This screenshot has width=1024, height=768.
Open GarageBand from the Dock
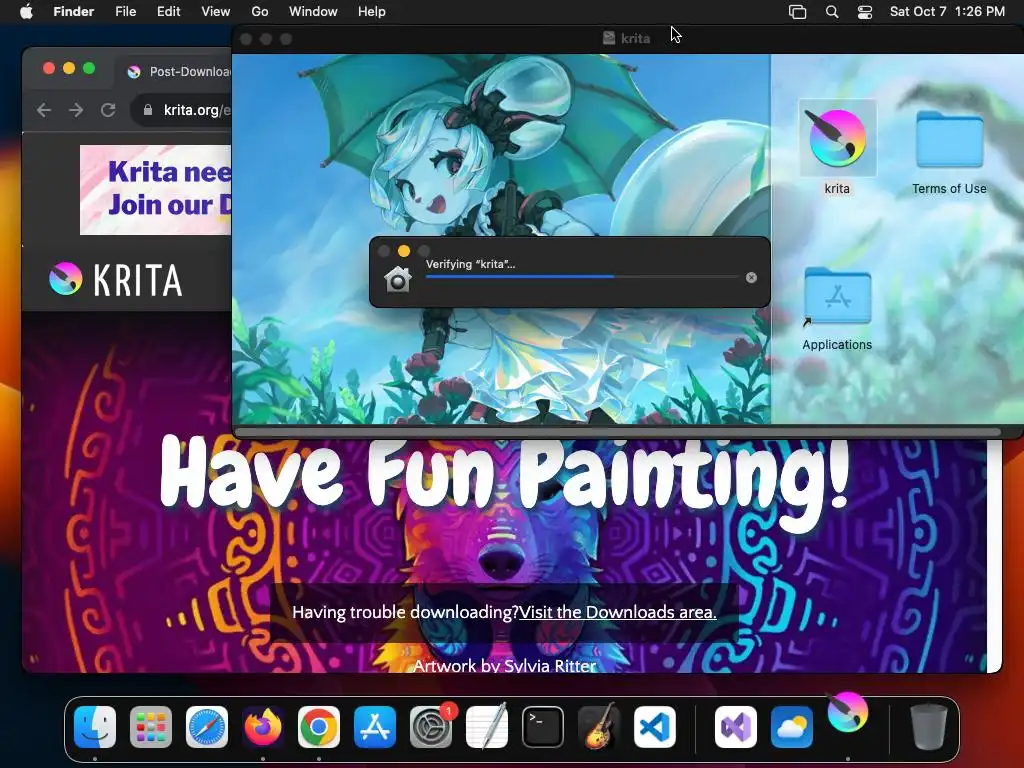[599, 726]
